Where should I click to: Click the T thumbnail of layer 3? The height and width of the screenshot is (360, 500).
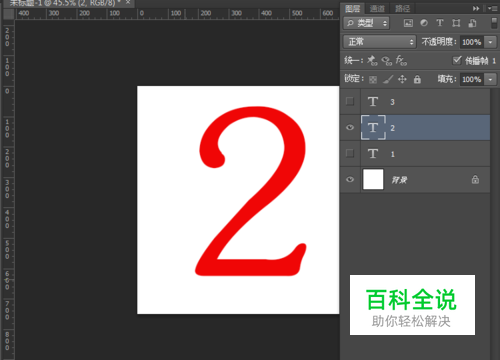pyautogui.click(x=373, y=101)
